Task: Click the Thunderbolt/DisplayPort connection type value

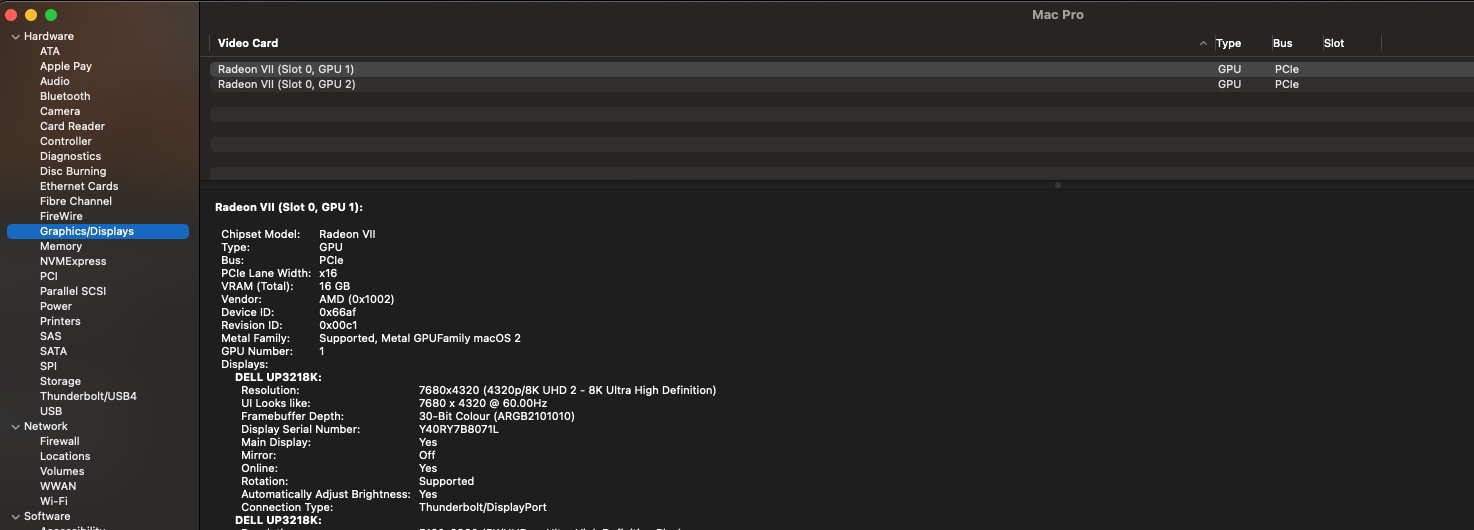Action: pos(483,507)
